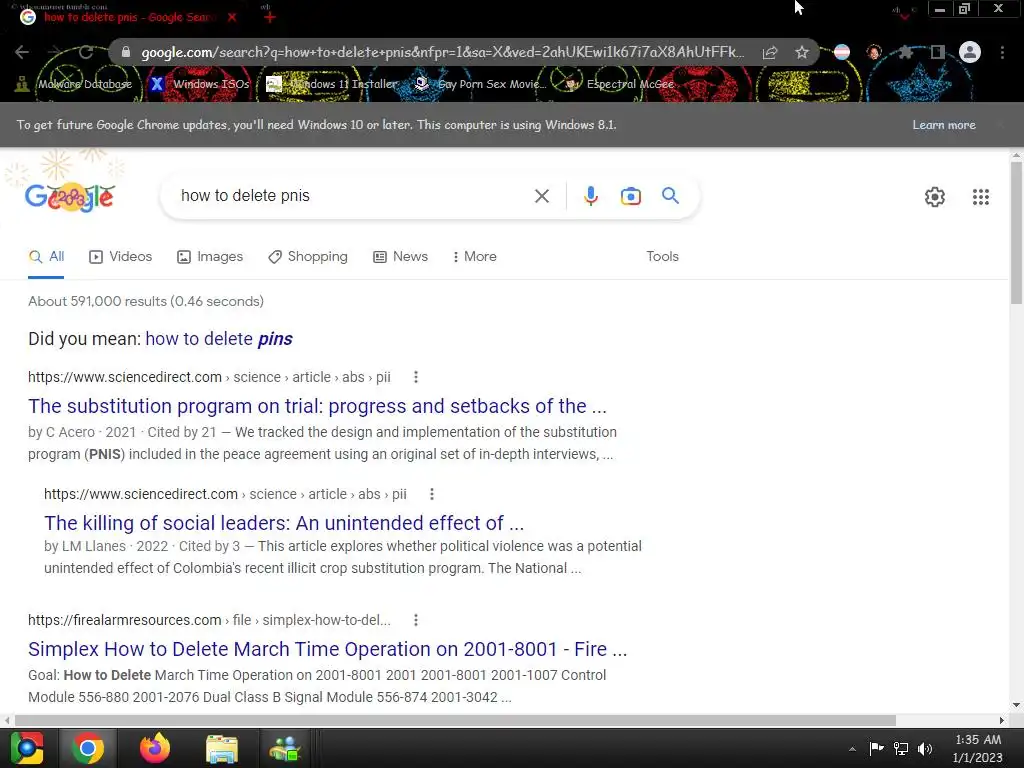Click the browser back arrow
The width and height of the screenshot is (1024, 768).
(22, 52)
